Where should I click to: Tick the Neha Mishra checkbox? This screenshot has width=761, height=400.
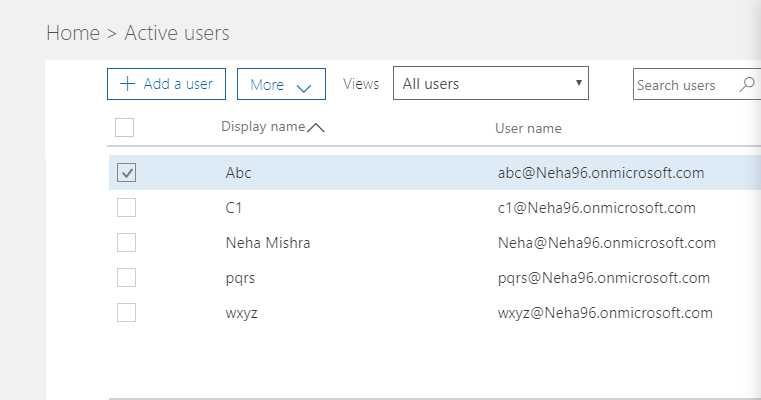click(127, 243)
